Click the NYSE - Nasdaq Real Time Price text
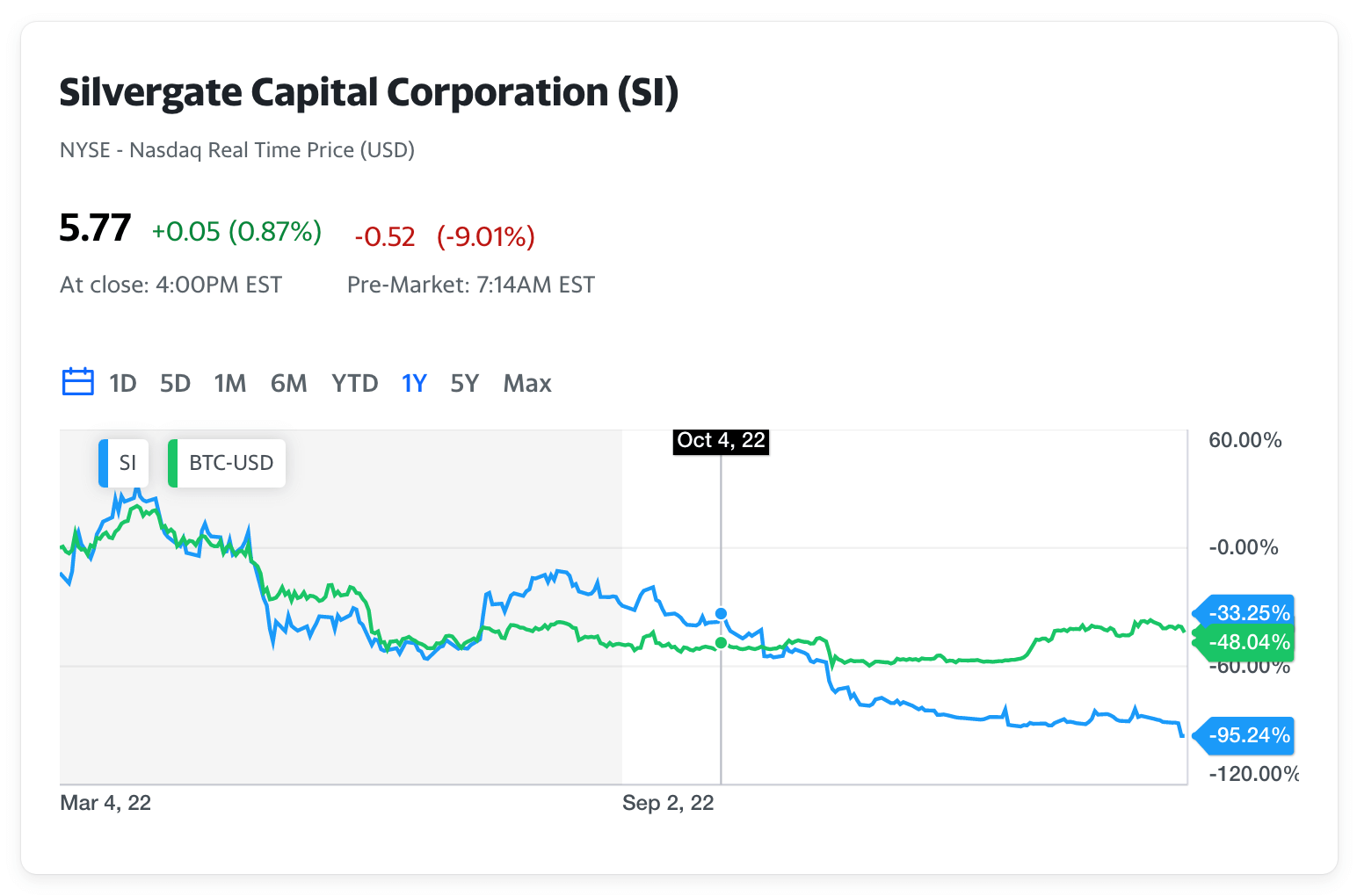 pyautogui.click(x=237, y=150)
